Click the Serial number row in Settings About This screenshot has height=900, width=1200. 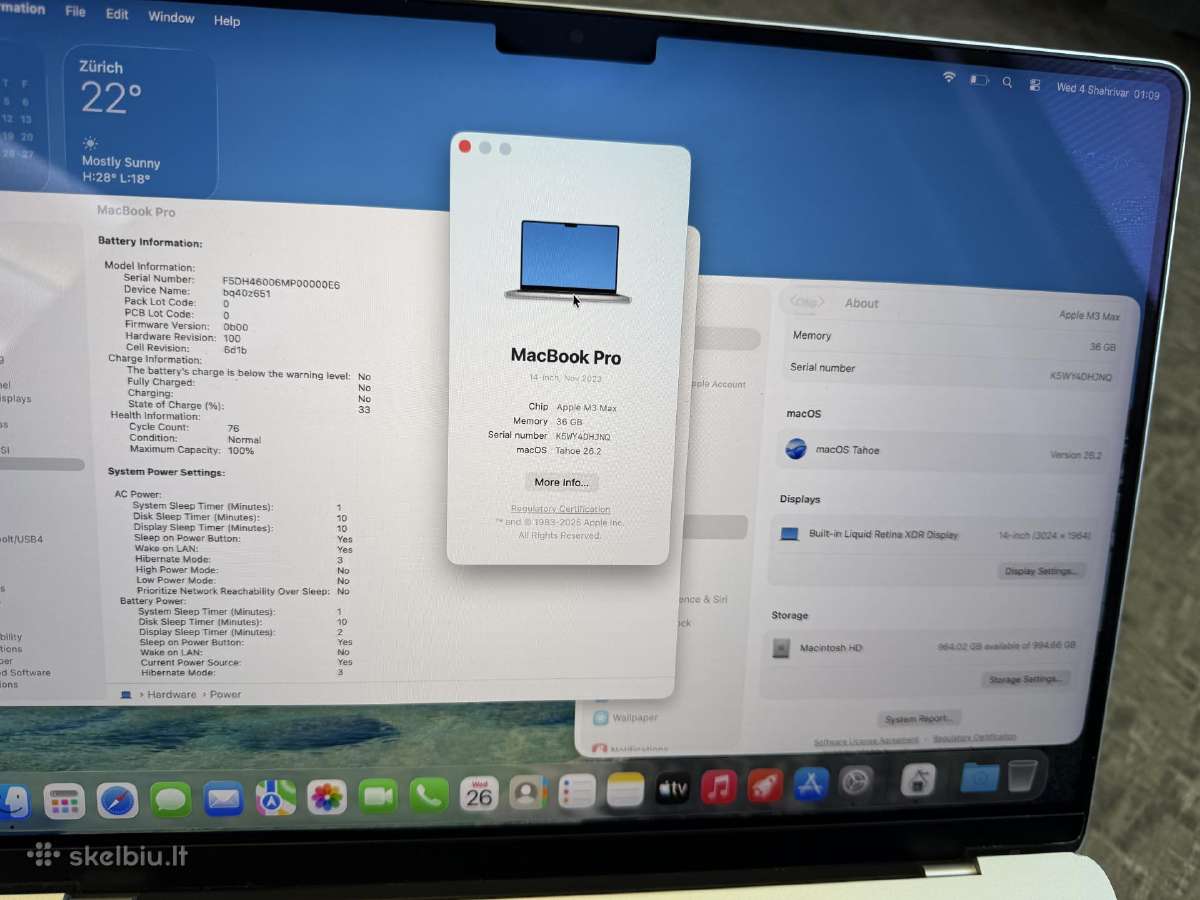point(950,372)
